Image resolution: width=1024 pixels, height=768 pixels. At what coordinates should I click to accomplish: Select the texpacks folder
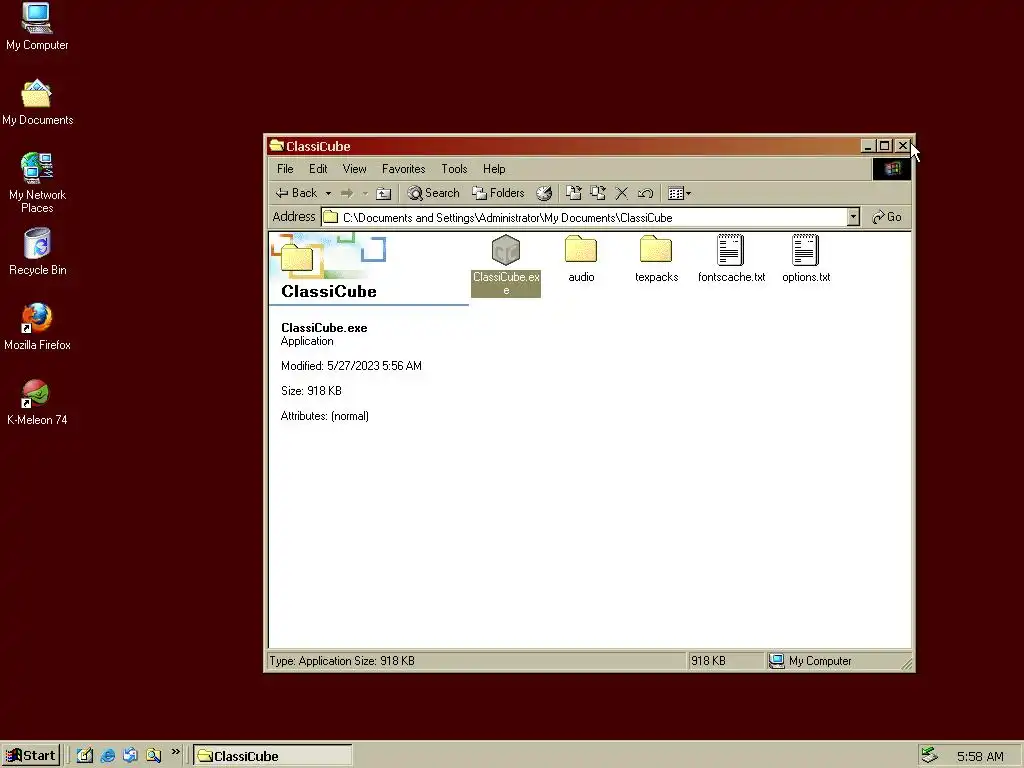pos(656,259)
